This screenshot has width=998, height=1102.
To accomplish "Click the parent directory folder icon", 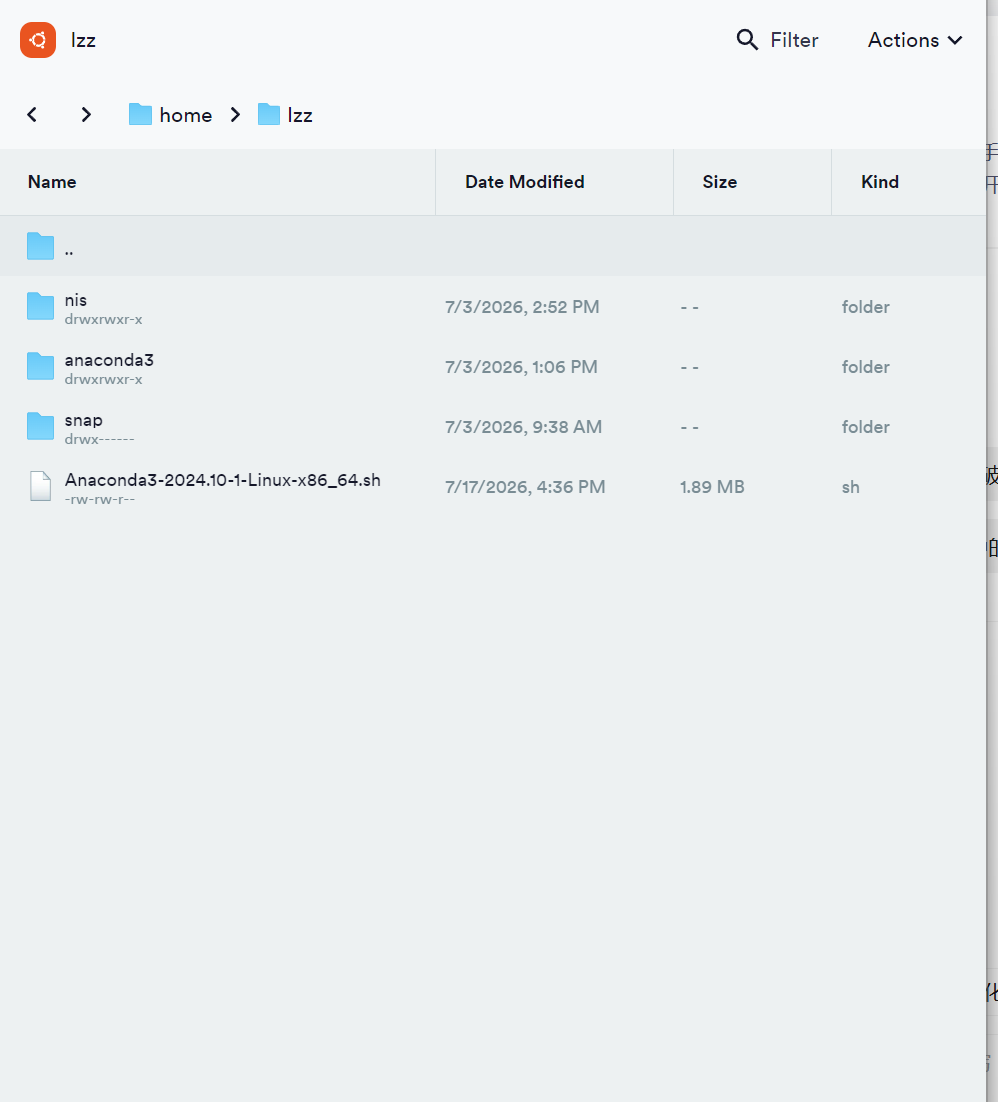I will point(41,247).
